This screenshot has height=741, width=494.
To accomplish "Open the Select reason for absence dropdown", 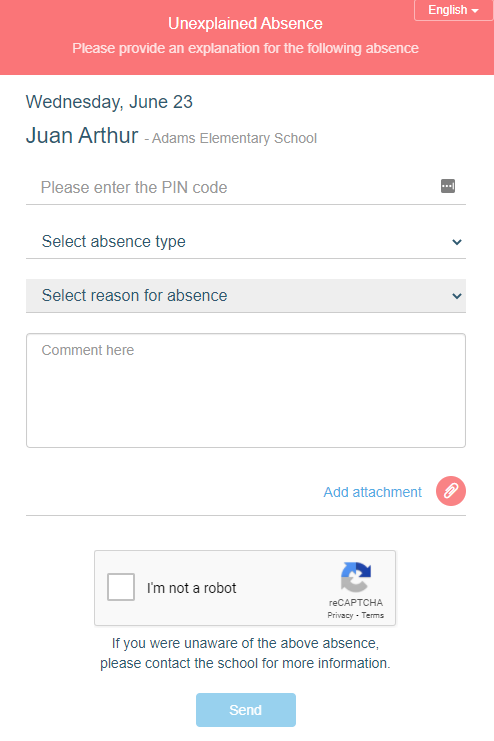I will click(246, 295).
